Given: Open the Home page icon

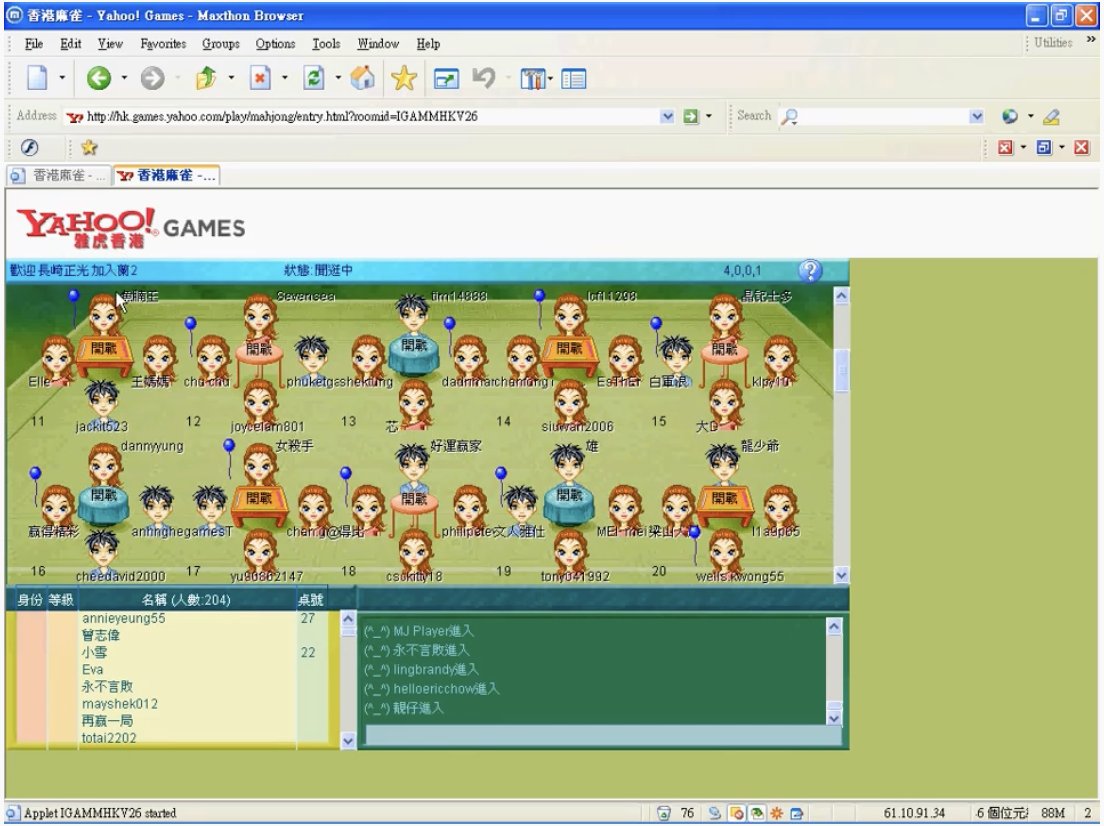Looking at the screenshot, I should (x=363, y=77).
